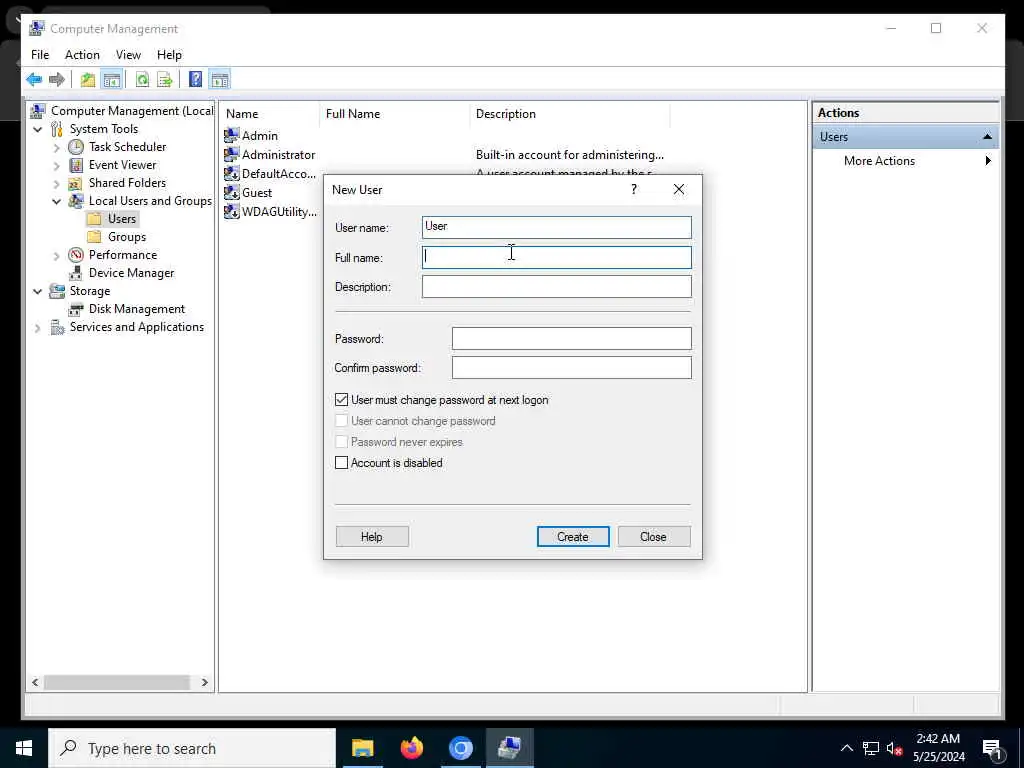1024x768 pixels.
Task: Click the muted volume tray icon
Action: click(x=894, y=748)
